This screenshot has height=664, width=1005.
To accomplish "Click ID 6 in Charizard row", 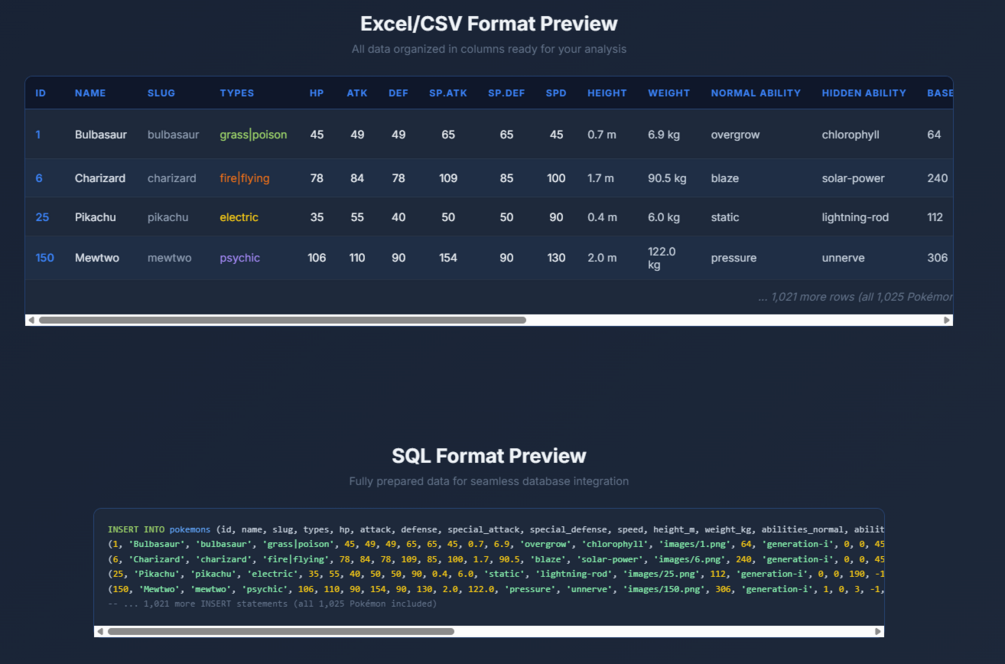I will tap(39, 178).
